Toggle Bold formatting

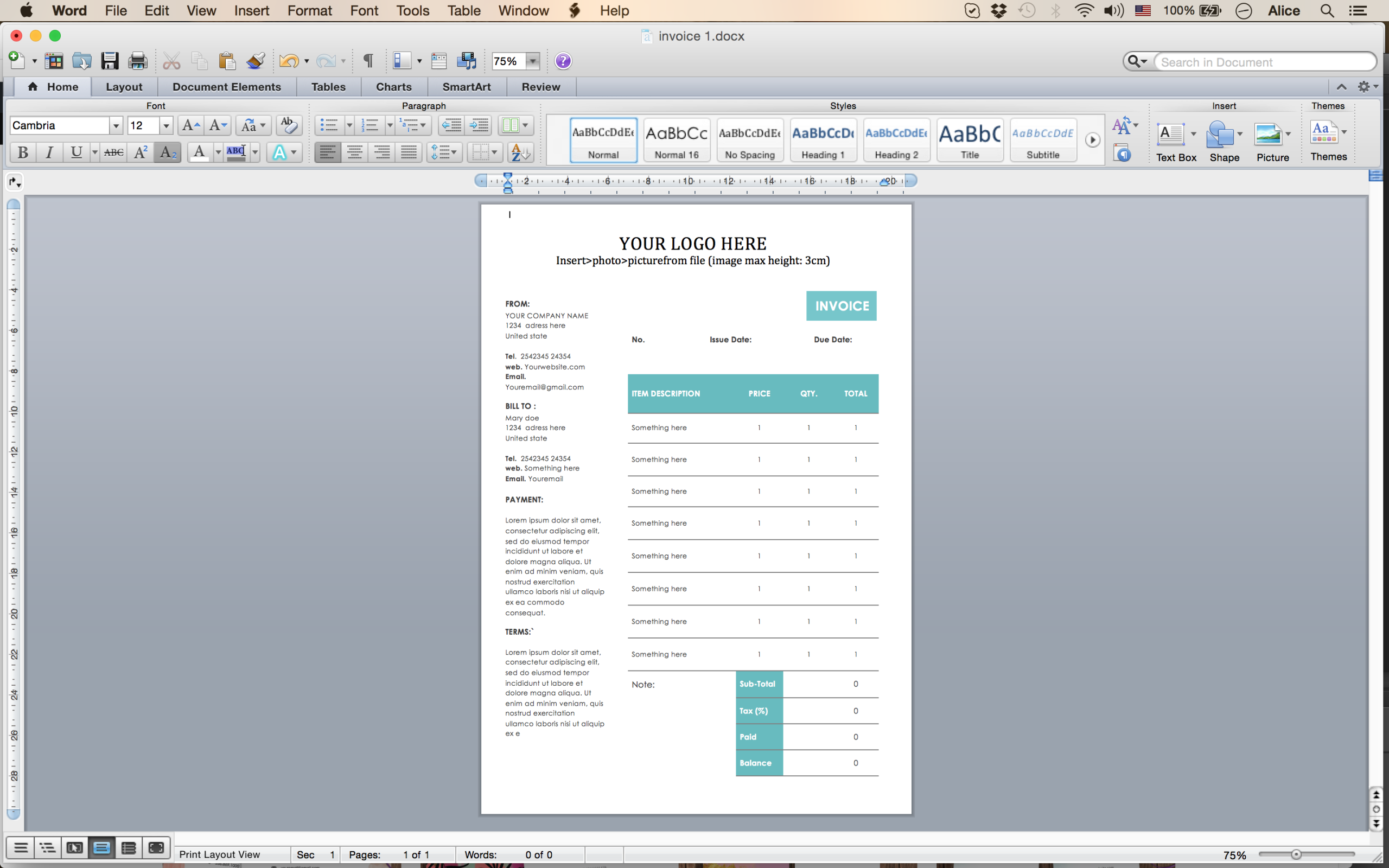pos(23,152)
